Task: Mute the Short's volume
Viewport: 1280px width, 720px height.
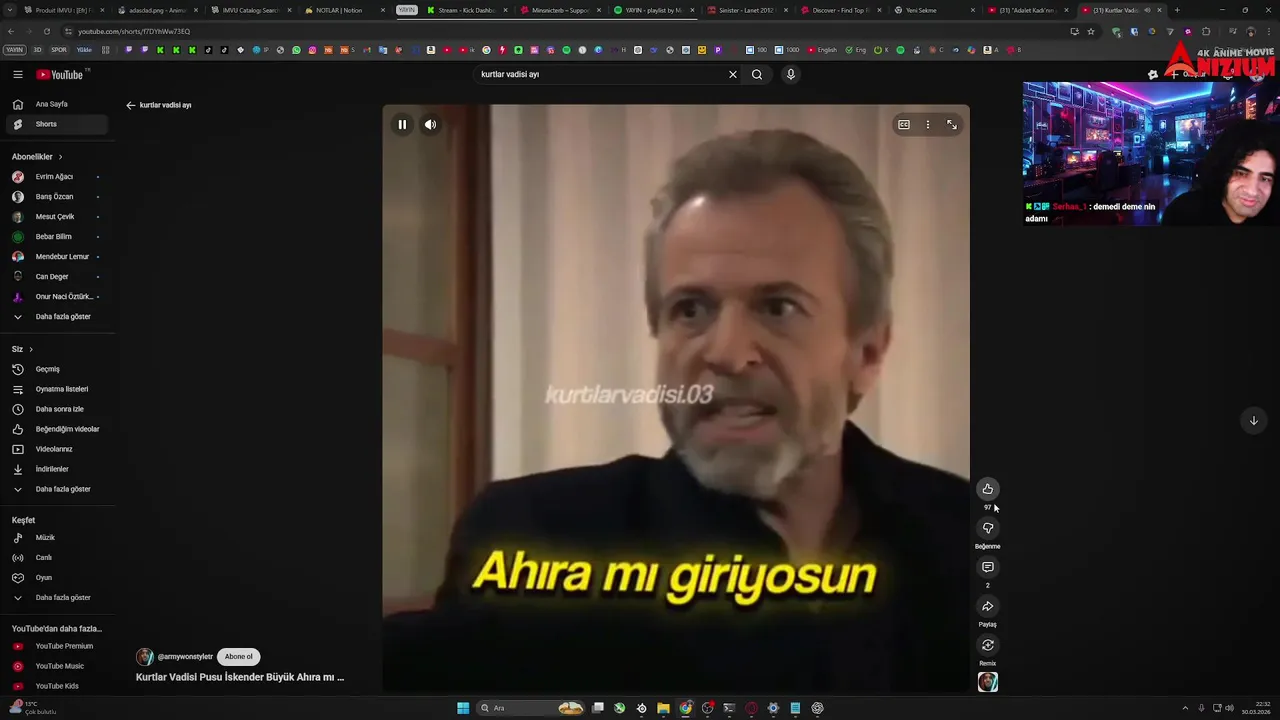Action: tap(430, 125)
